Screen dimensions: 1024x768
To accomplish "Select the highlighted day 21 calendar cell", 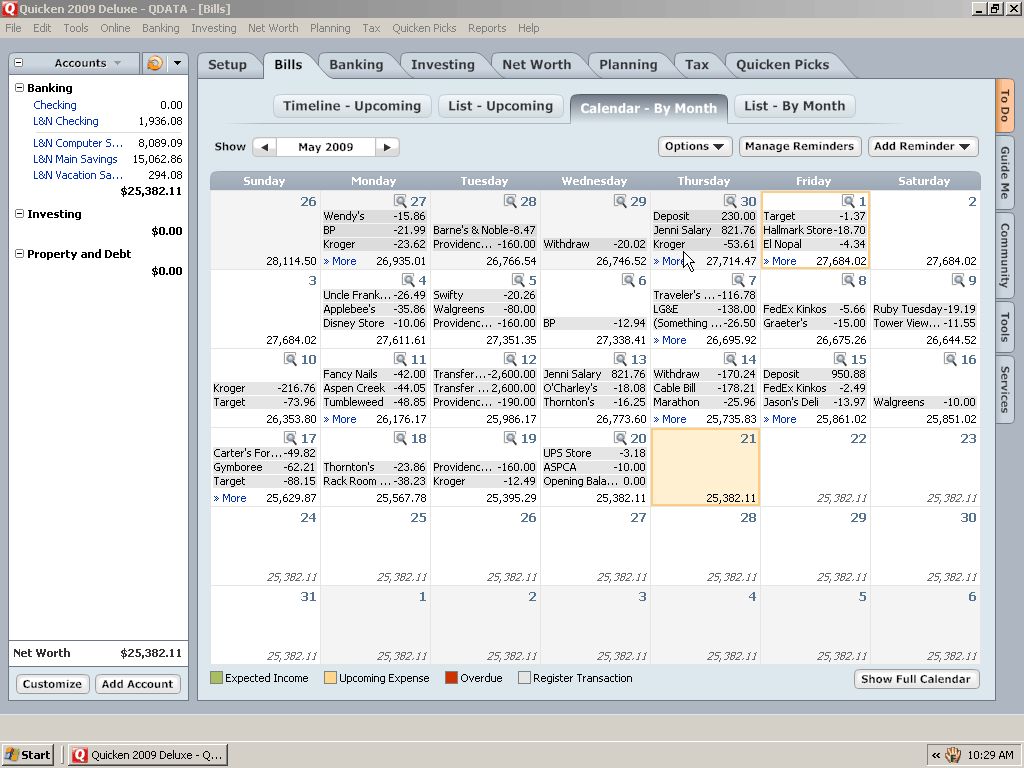I will [705, 468].
